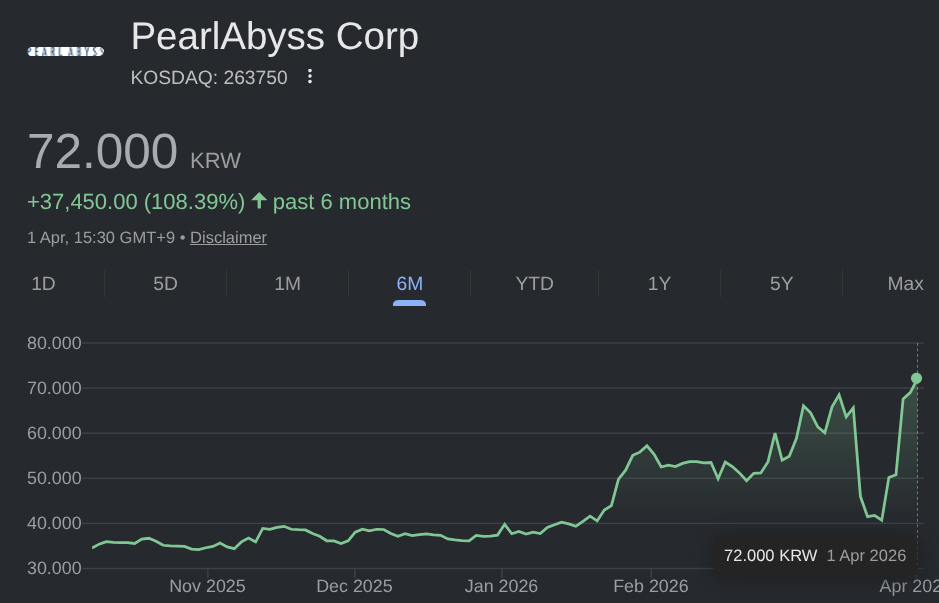The width and height of the screenshot is (939, 603).
Task: Click the green up arrow beside past 6 months
Action: coord(259,201)
